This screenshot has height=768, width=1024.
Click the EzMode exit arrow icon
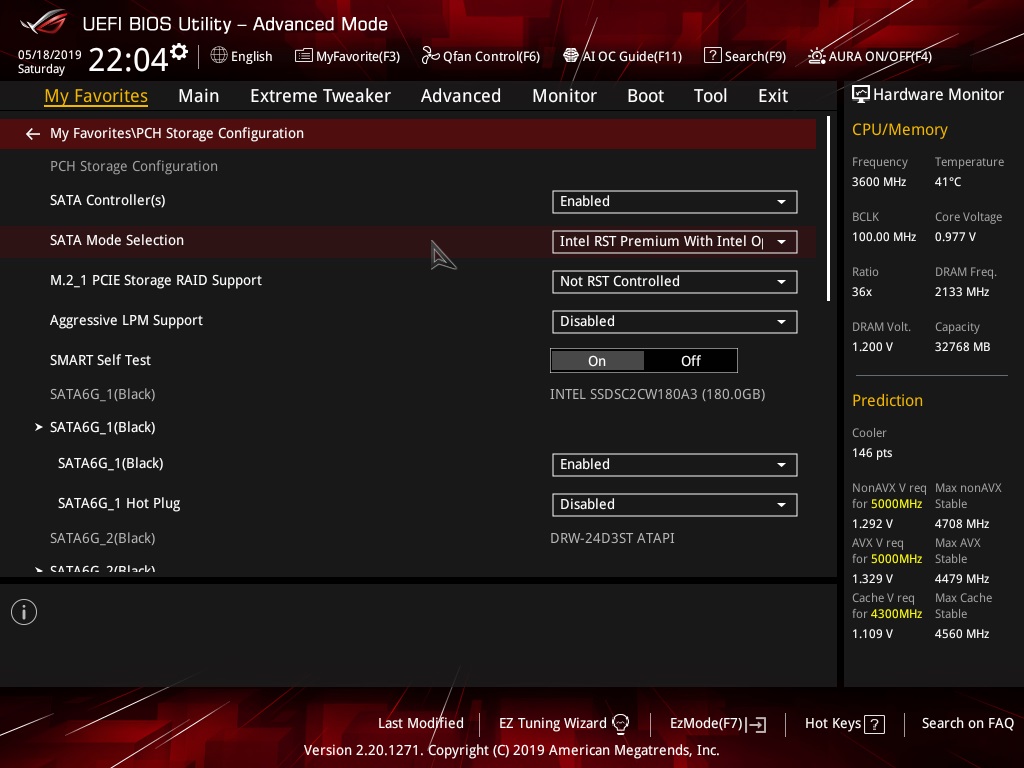click(x=756, y=724)
